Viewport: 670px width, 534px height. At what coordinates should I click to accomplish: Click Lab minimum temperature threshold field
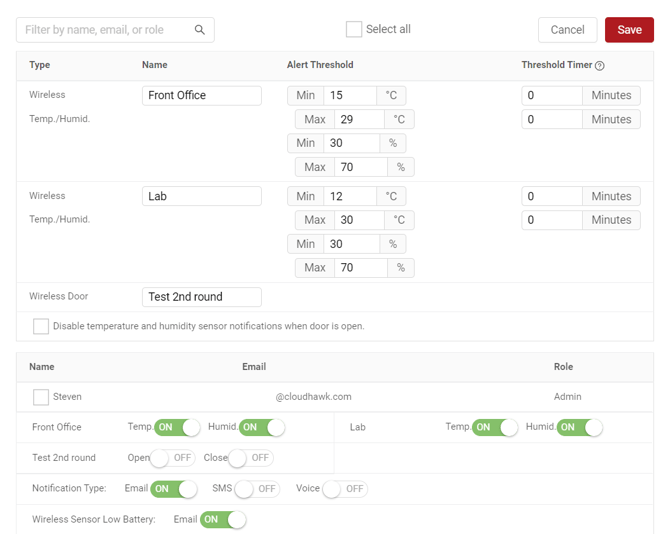[x=349, y=197]
